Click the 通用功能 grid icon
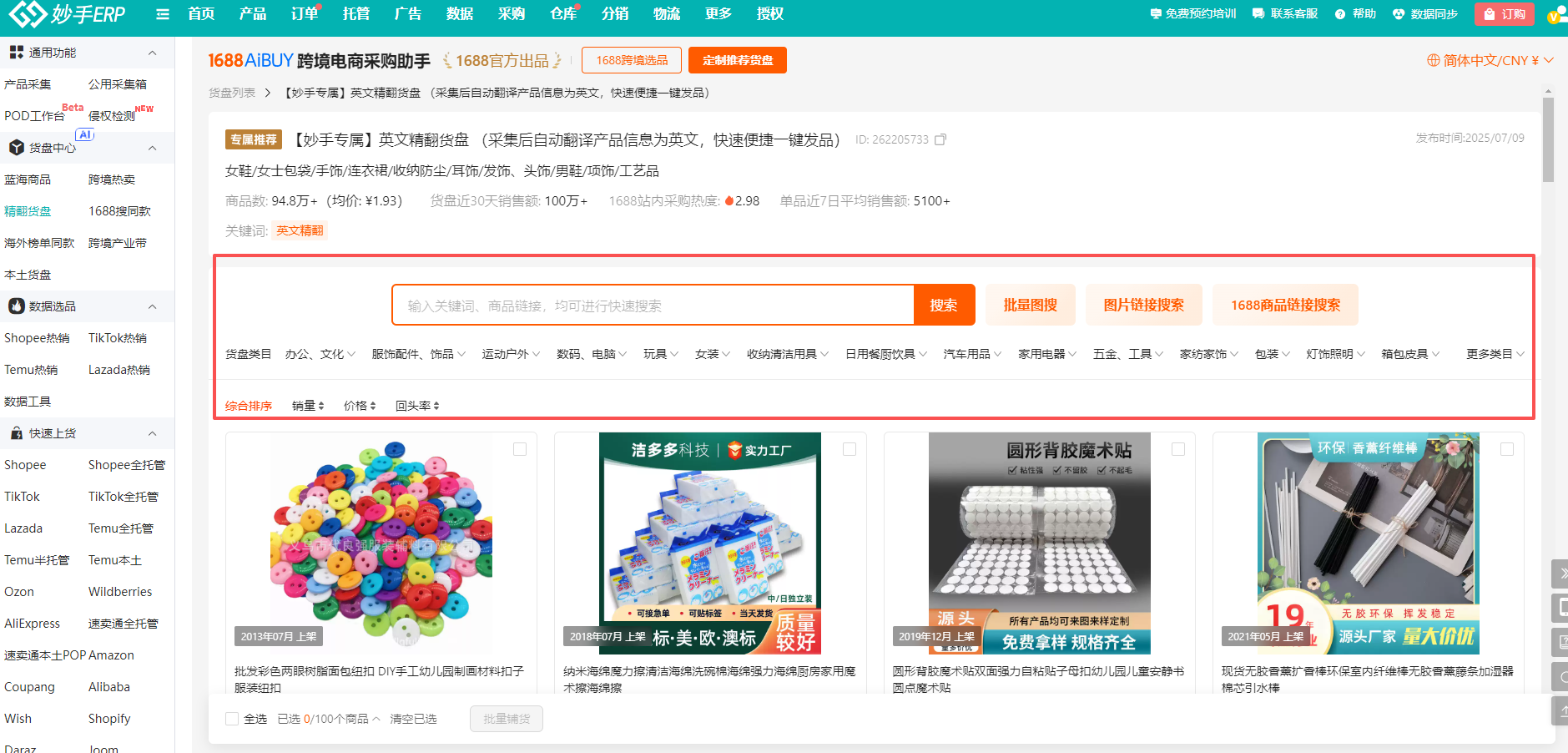 click(17, 53)
